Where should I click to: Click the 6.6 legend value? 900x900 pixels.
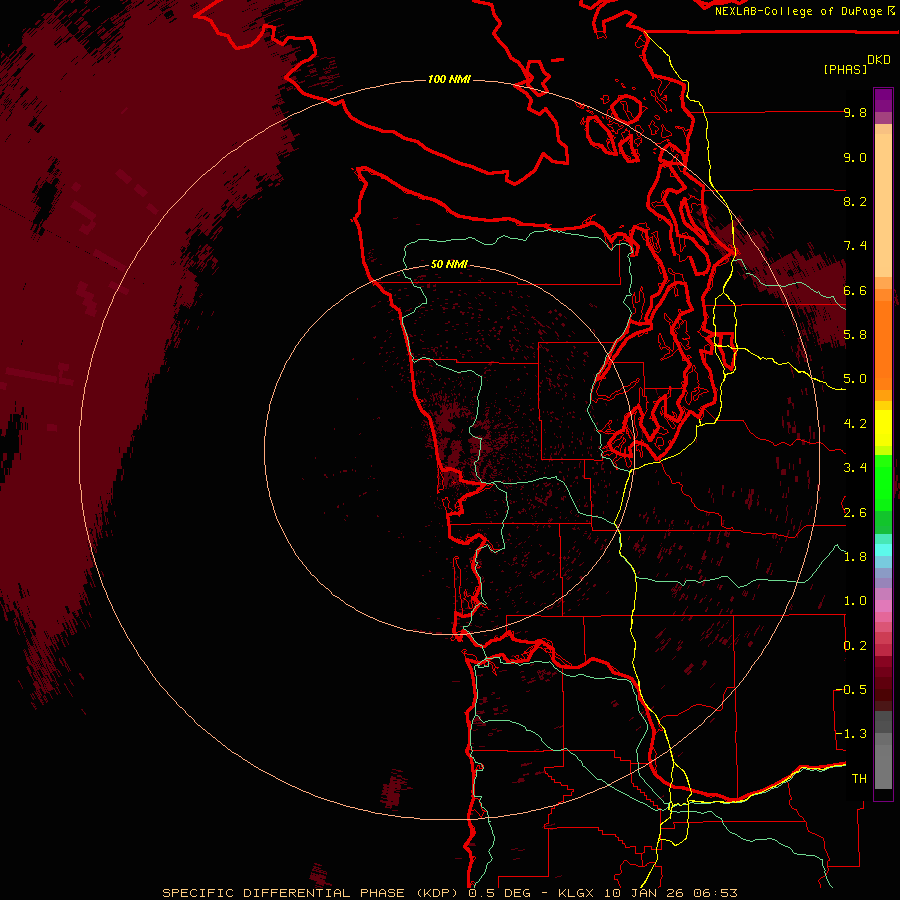tap(855, 290)
